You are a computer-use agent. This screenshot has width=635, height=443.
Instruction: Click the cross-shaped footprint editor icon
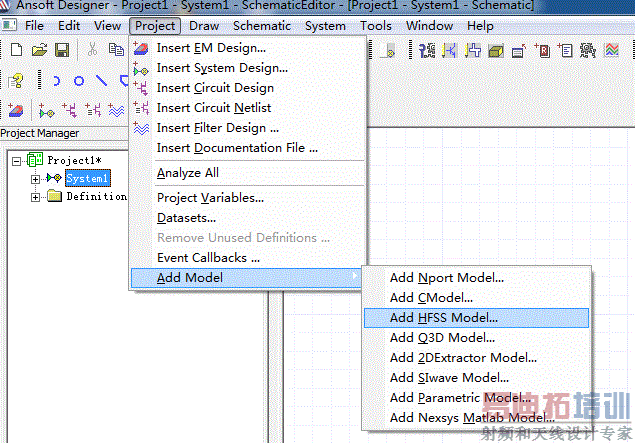coord(473,51)
